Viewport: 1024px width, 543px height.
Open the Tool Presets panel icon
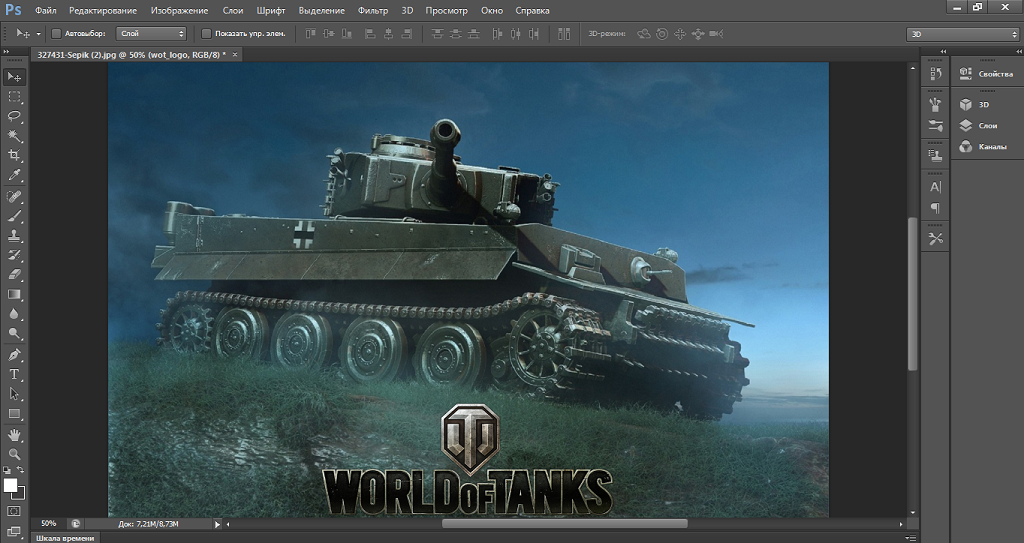pos(935,239)
